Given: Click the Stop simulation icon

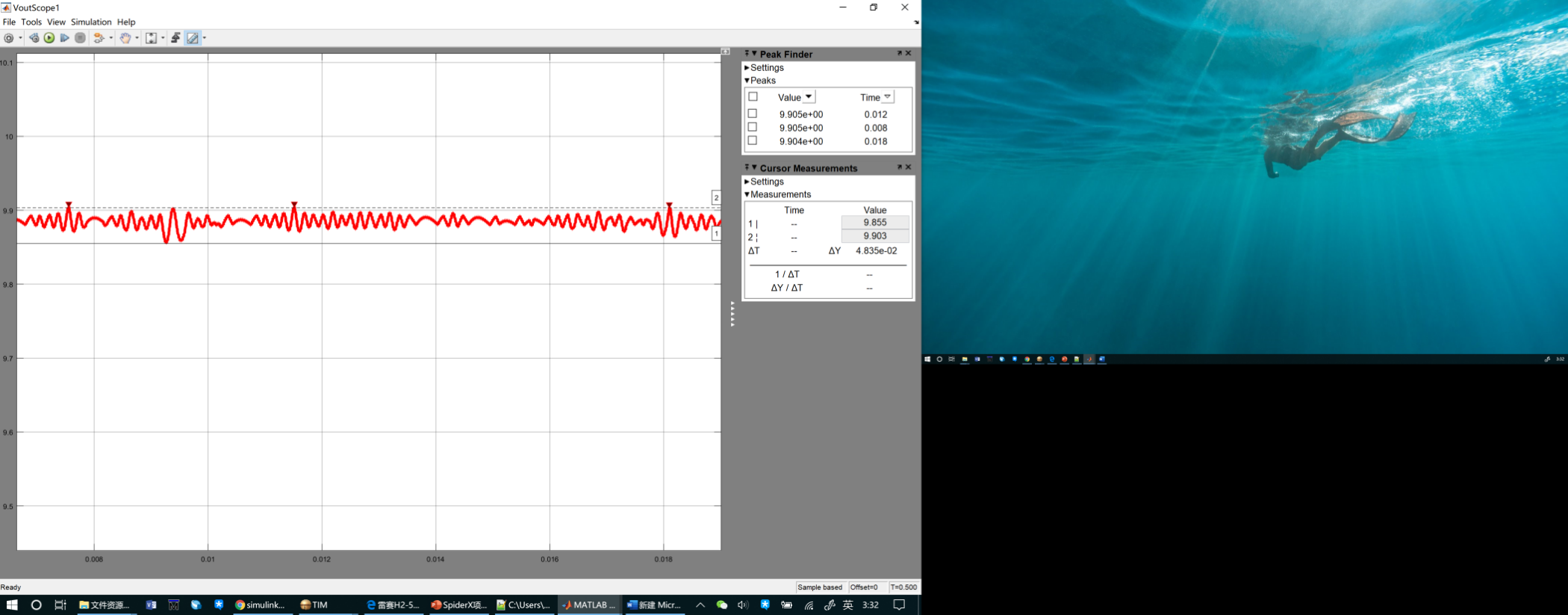Looking at the screenshot, I should point(81,38).
